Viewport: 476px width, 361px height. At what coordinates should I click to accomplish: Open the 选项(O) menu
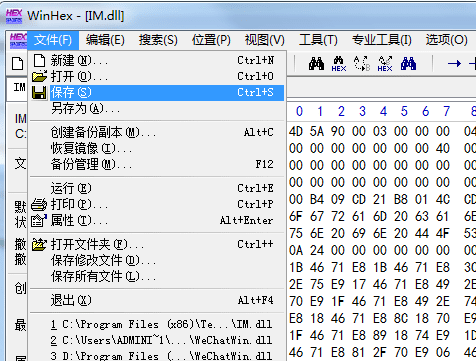coord(446,40)
